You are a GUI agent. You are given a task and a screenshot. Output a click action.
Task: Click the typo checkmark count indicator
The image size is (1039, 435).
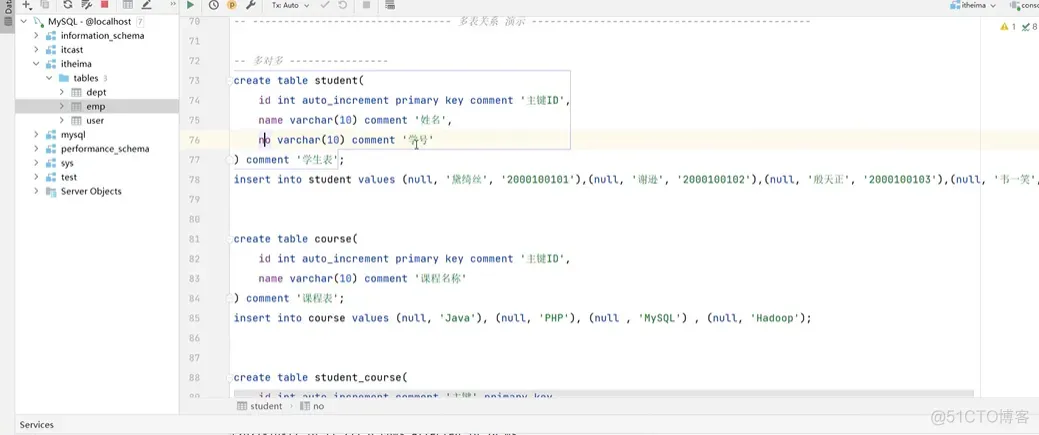(x=1029, y=27)
